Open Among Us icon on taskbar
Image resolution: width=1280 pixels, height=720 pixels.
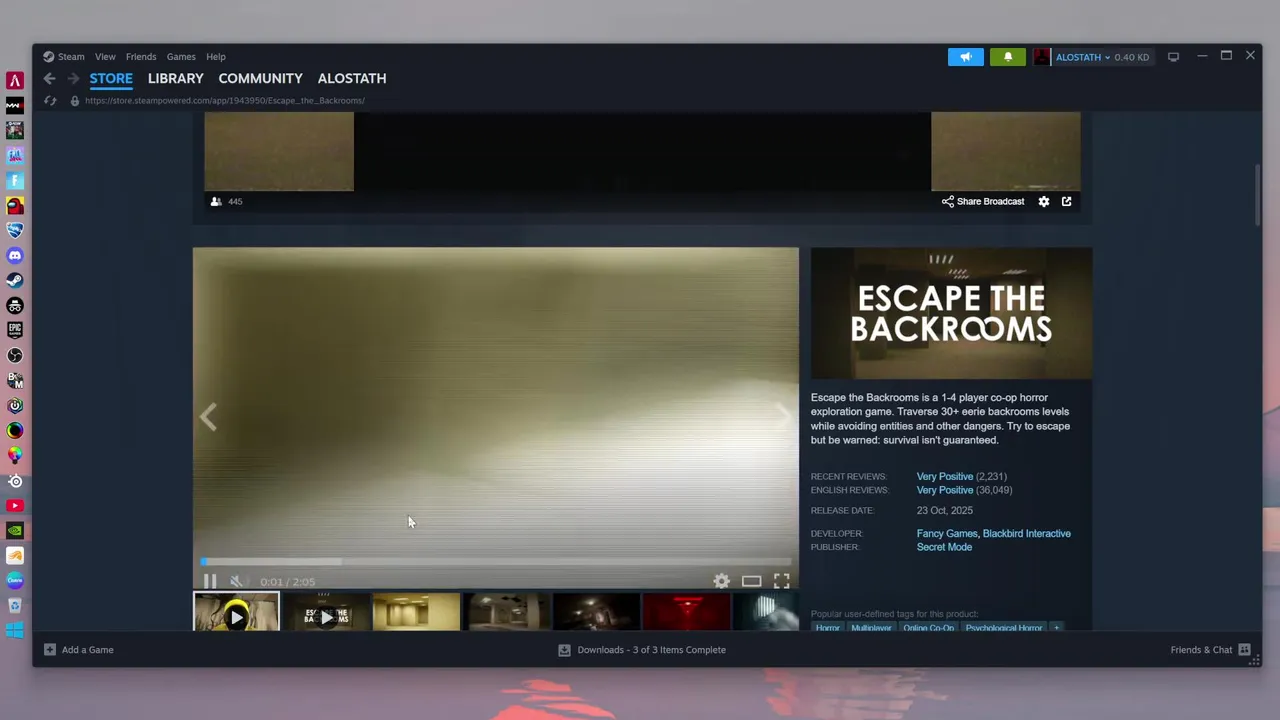pyautogui.click(x=15, y=205)
